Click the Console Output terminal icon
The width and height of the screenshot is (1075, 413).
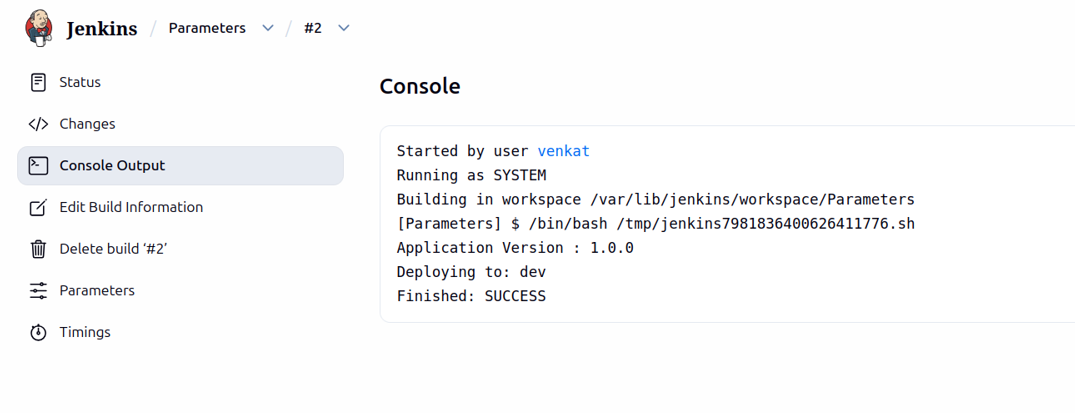point(38,165)
